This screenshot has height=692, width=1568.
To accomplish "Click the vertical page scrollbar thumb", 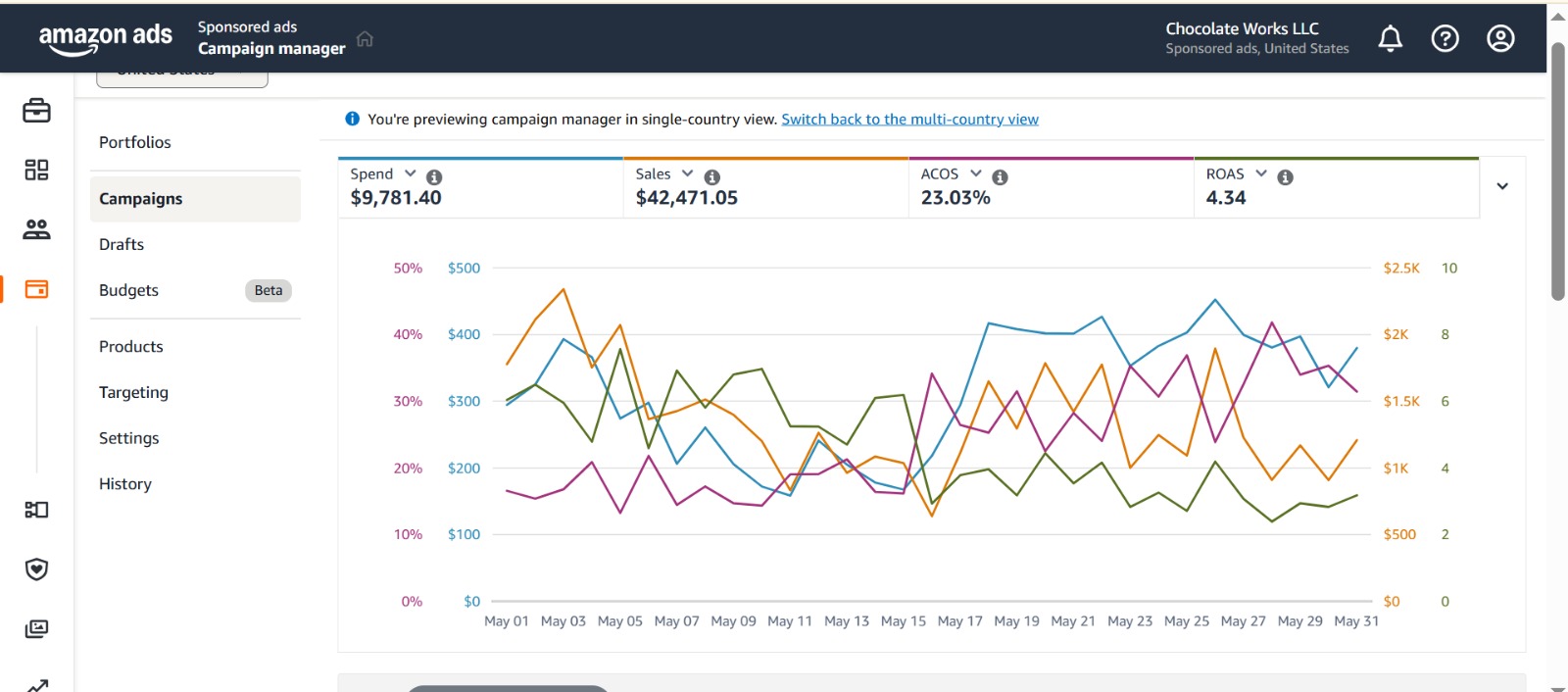I will 1558,172.
